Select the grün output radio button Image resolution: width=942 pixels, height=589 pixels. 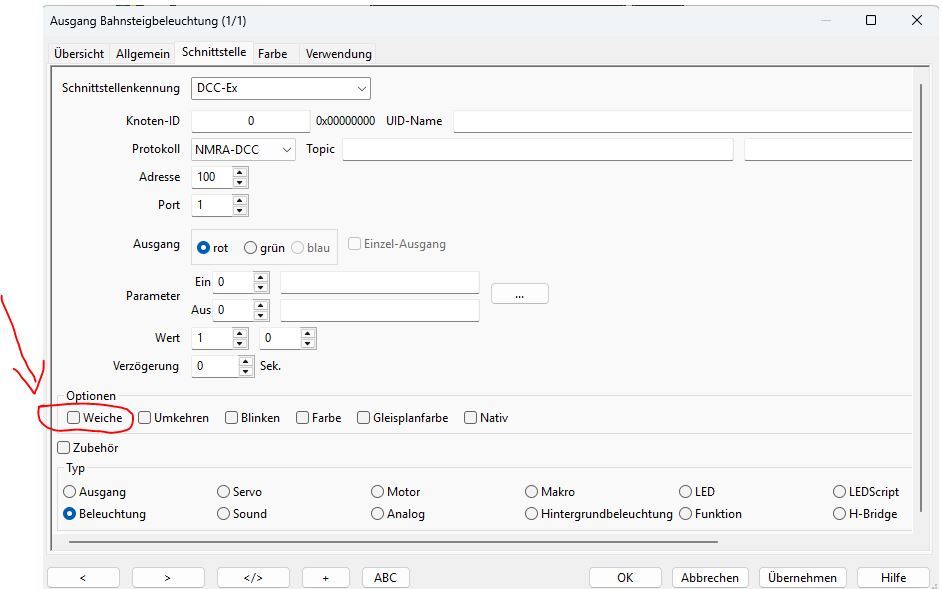point(251,248)
